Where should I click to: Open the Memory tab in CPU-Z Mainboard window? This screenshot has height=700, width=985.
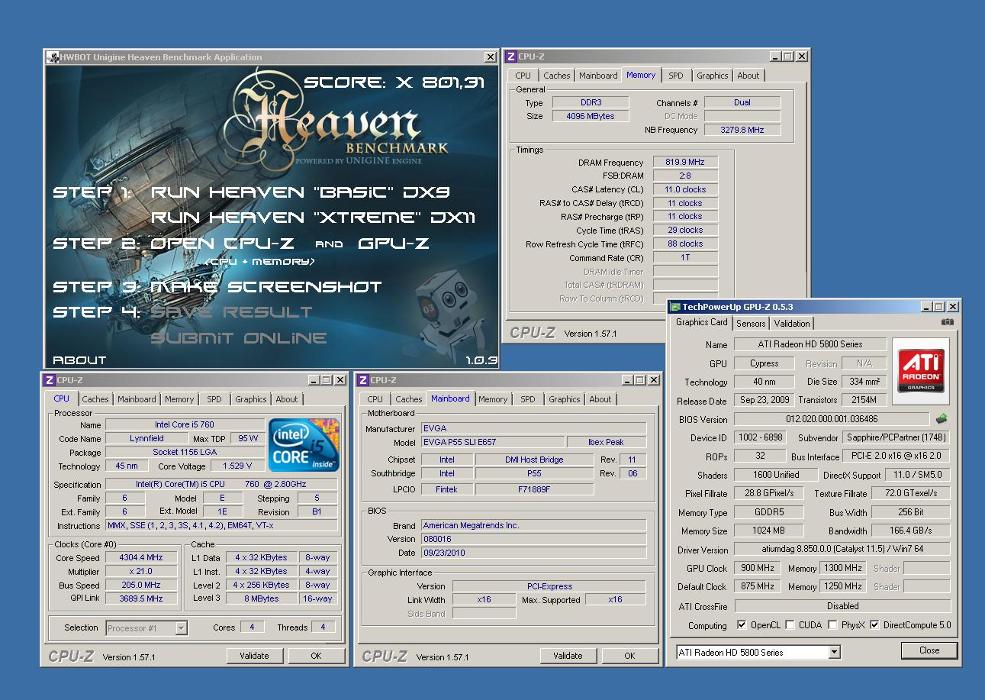[492, 399]
